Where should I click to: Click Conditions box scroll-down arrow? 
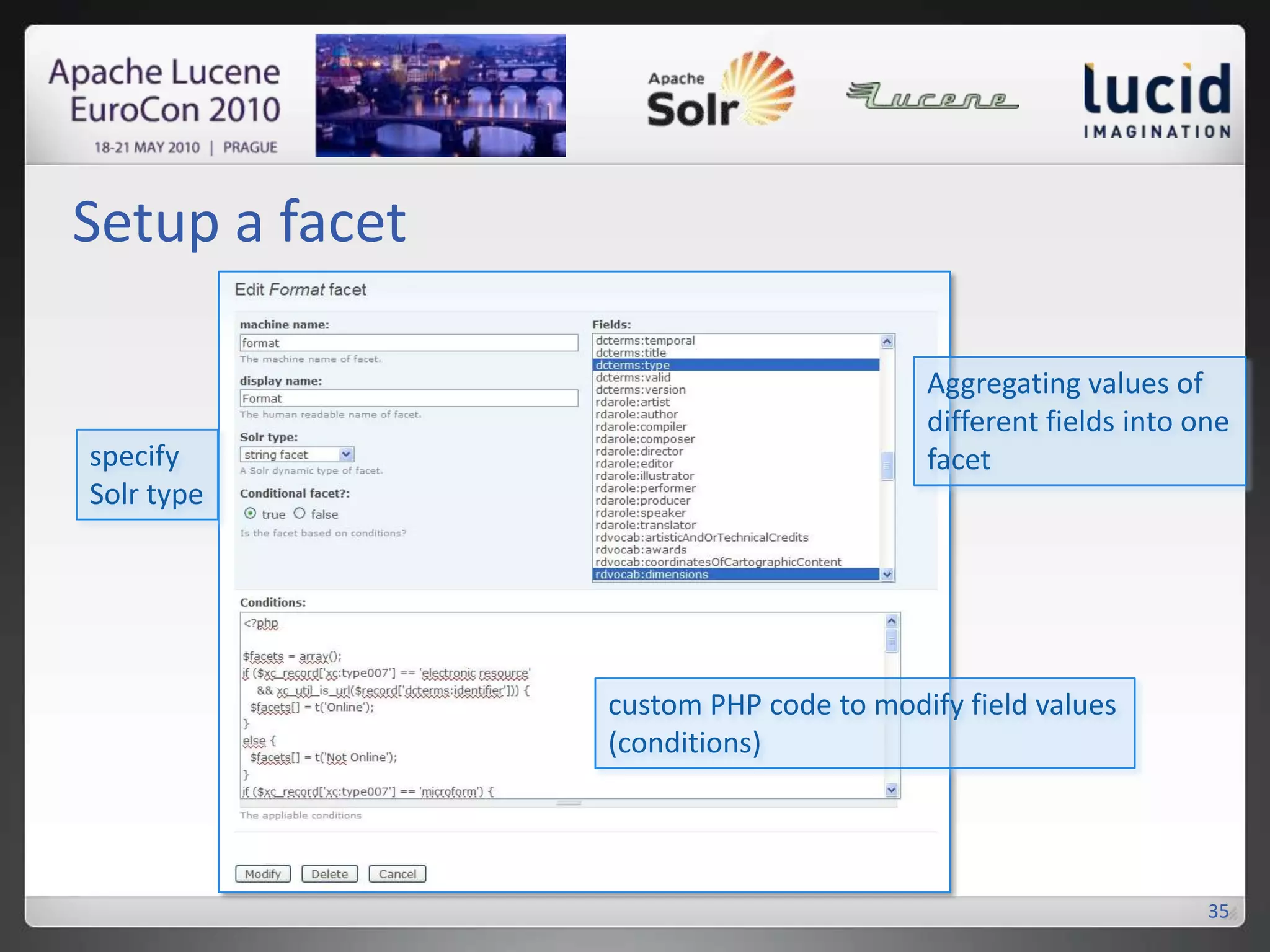point(892,790)
